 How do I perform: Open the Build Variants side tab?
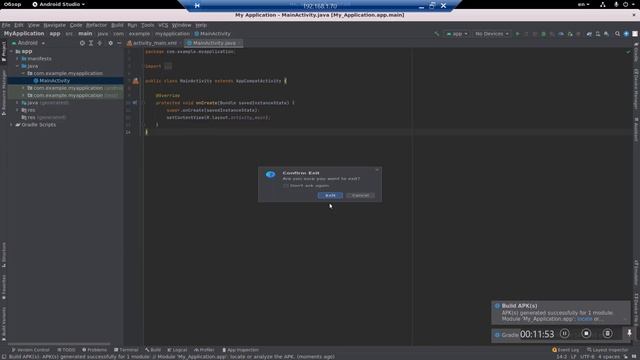click(x=4, y=324)
